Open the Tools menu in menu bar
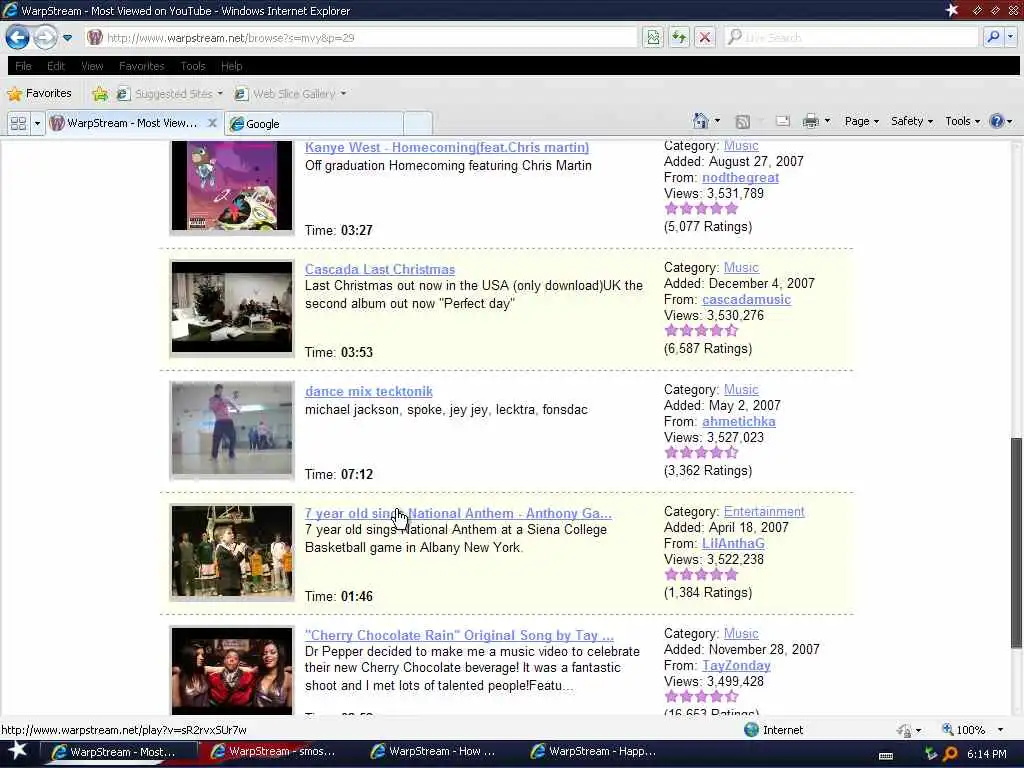The image size is (1024, 768). coord(193,66)
